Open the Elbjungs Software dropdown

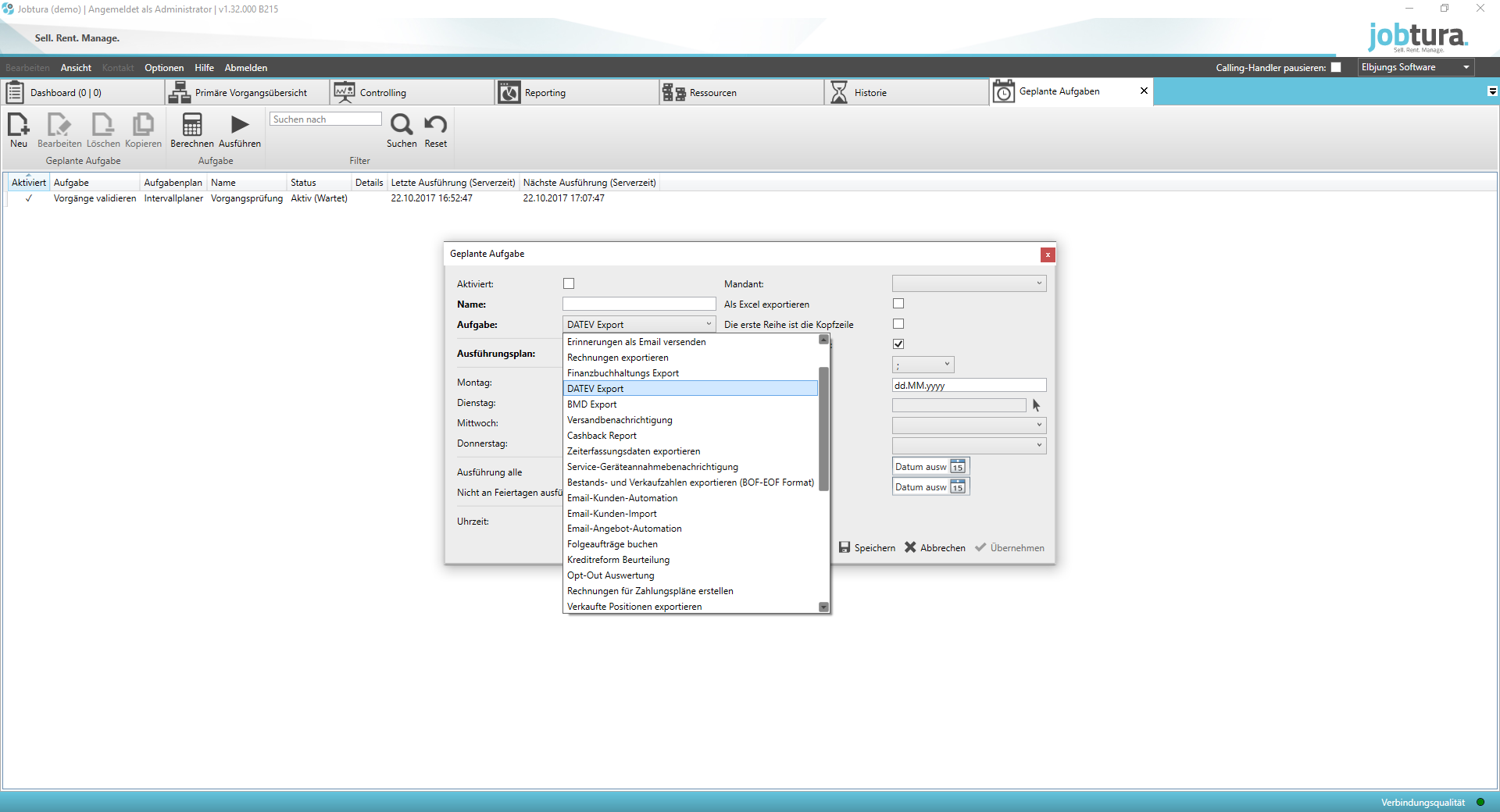tap(1416, 67)
